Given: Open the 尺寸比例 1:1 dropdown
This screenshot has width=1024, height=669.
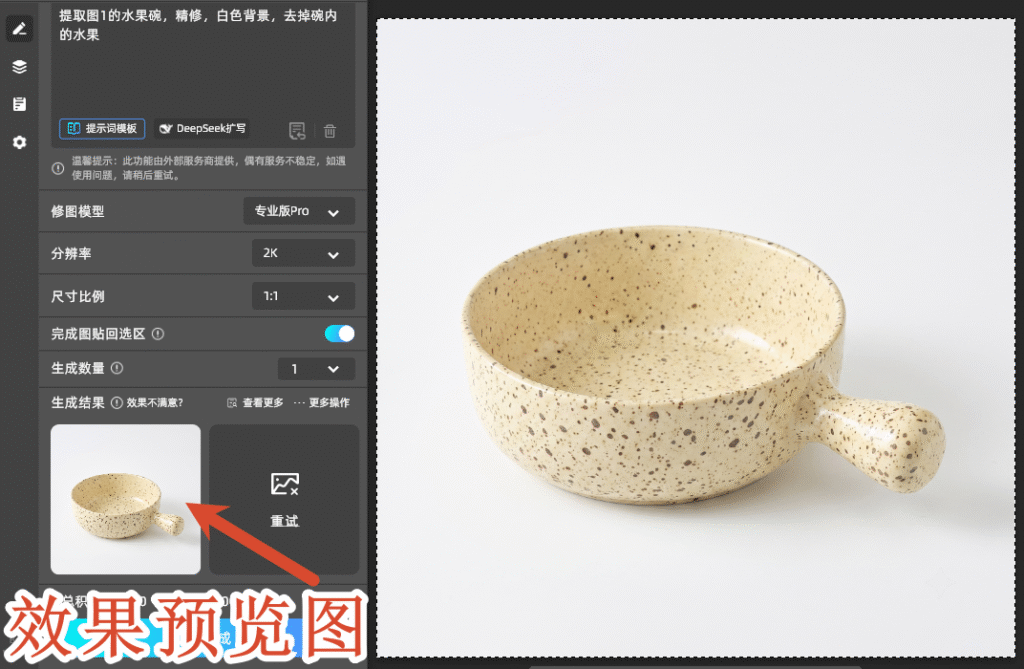Looking at the screenshot, I should tap(303, 296).
